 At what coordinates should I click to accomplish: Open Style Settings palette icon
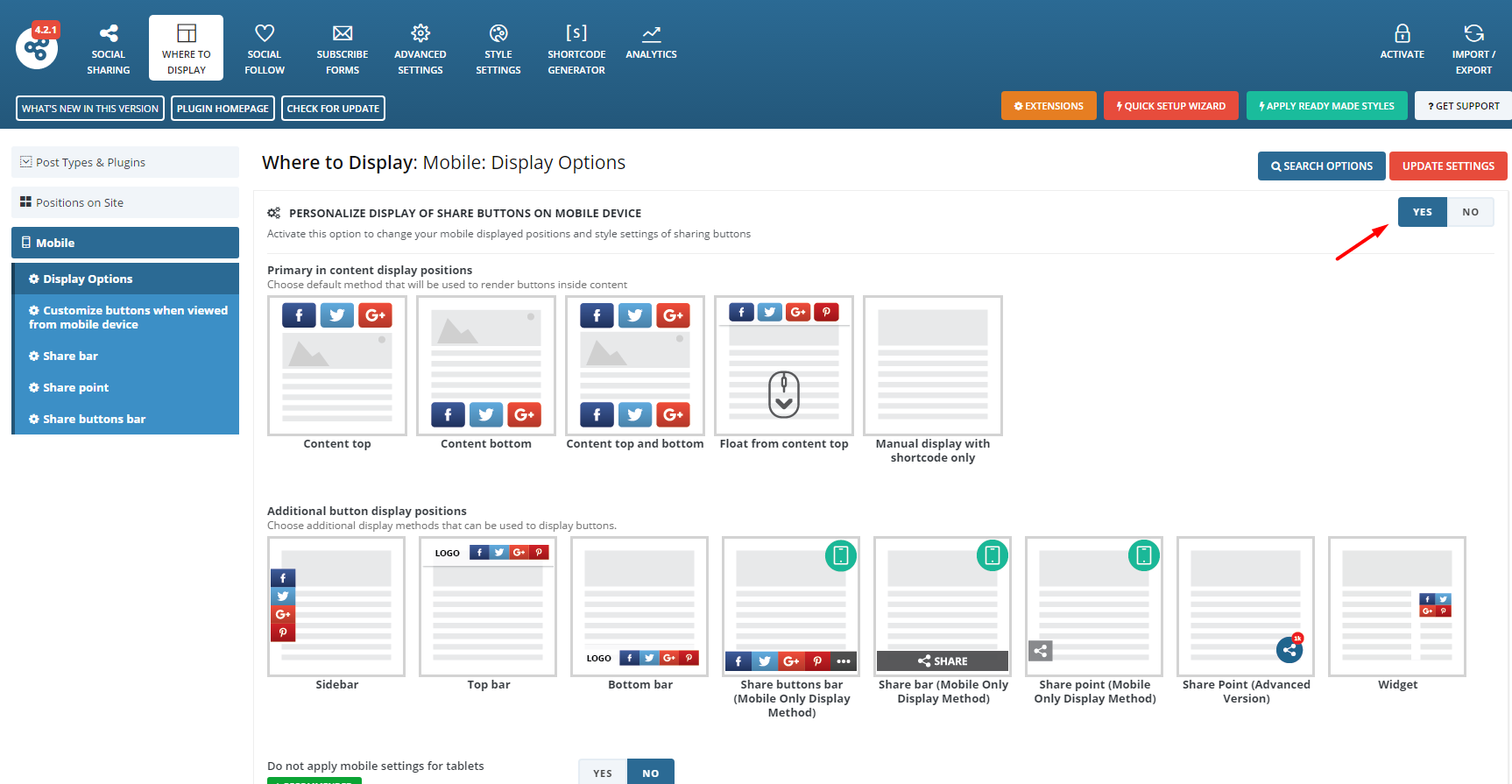[x=498, y=35]
